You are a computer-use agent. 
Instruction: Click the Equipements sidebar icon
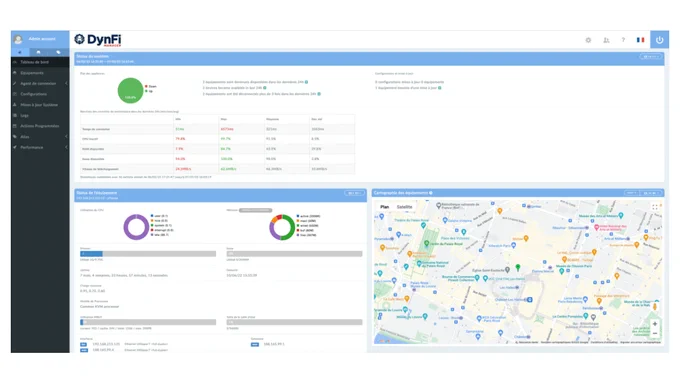tap(15, 73)
